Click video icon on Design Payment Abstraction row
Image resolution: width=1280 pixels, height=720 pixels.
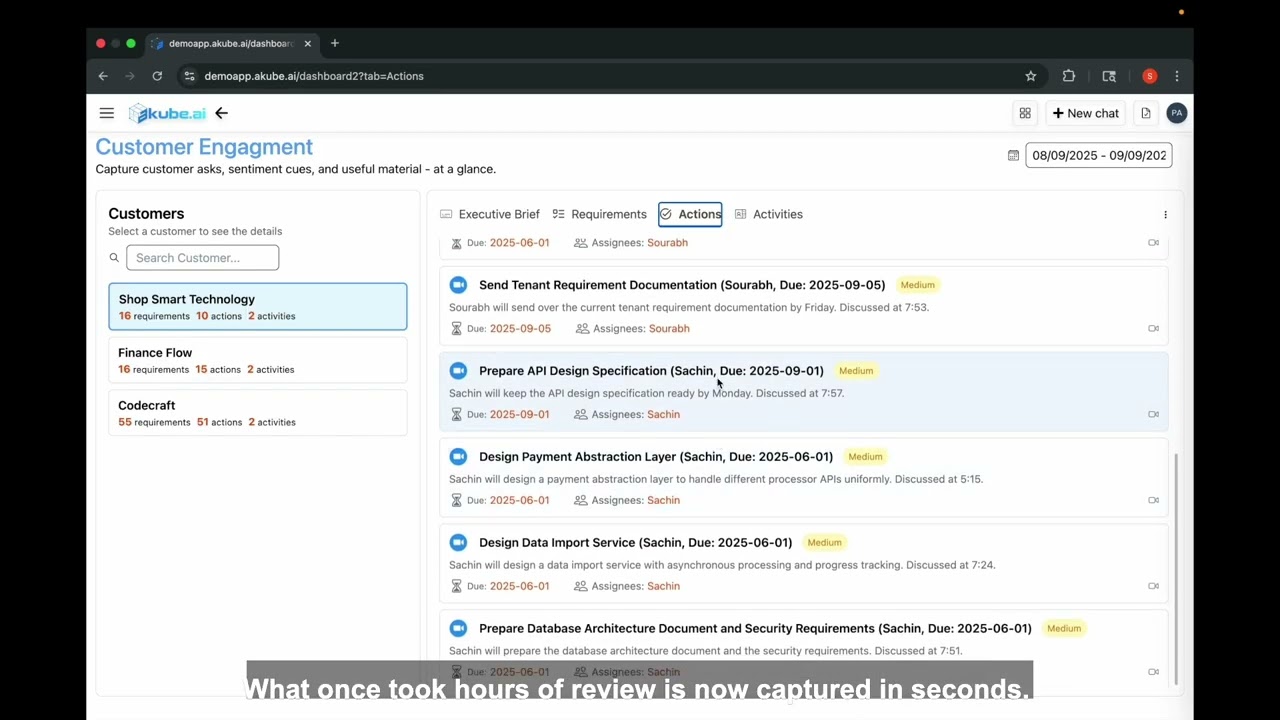(1153, 500)
